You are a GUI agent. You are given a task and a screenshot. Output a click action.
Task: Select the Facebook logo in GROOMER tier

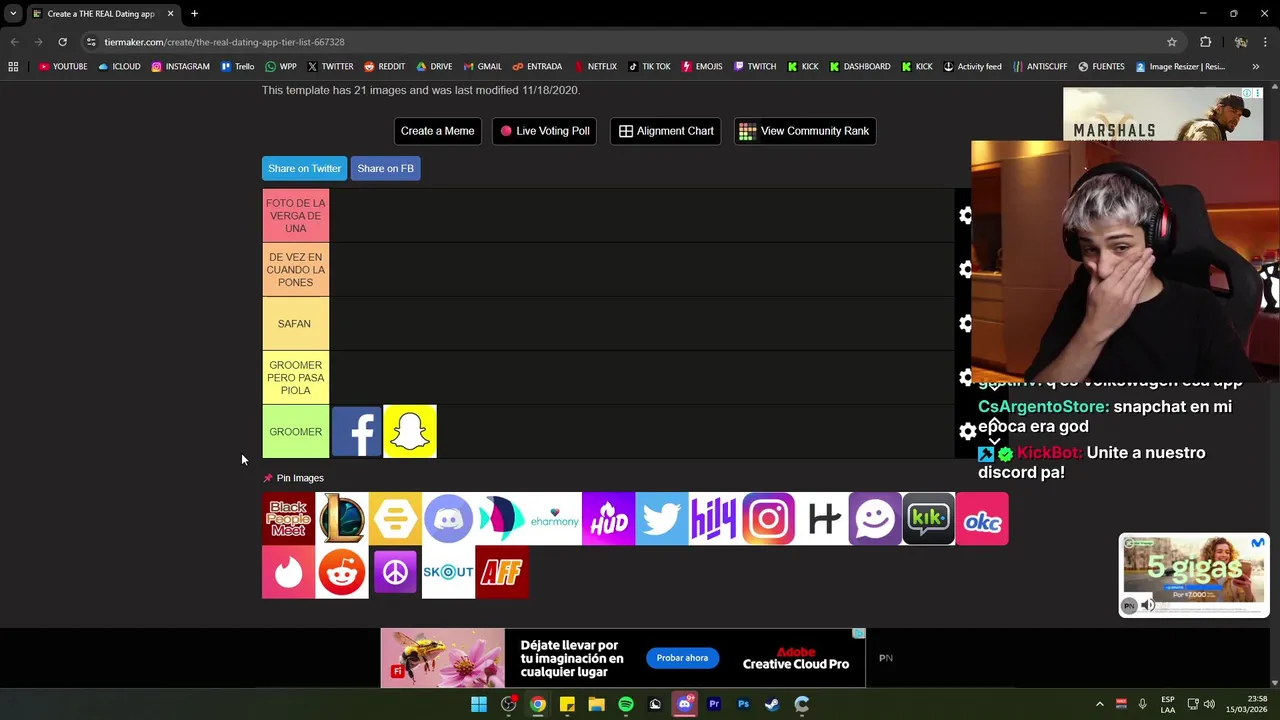click(x=357, y=432)
